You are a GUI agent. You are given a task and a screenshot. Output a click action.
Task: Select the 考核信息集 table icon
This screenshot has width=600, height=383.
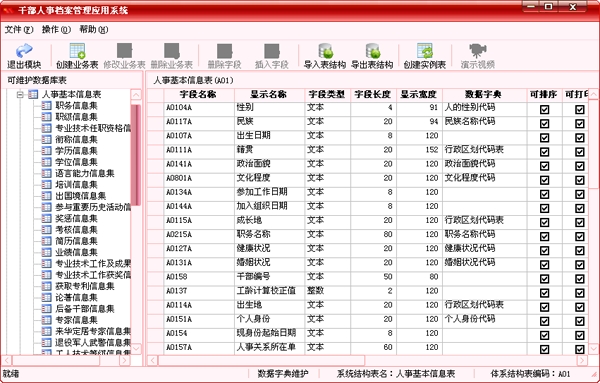(46, 230)
